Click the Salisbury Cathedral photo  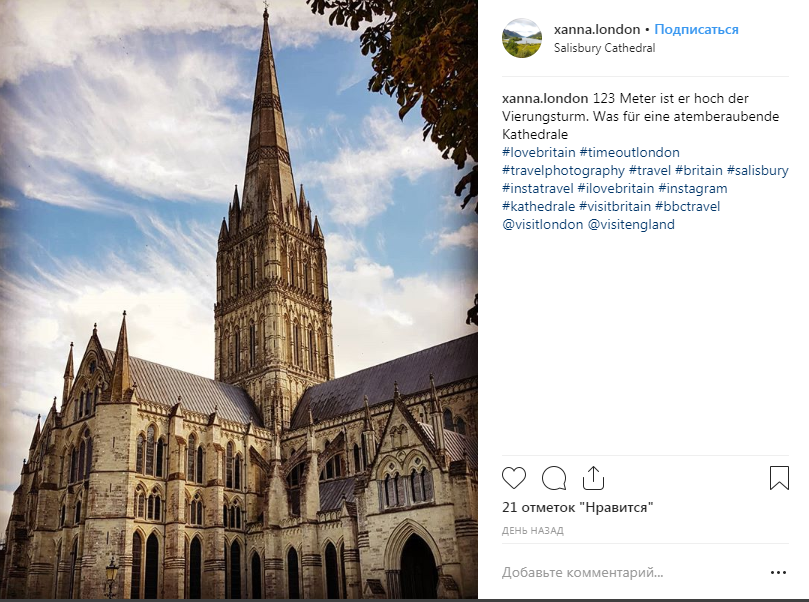coord(239,299)
